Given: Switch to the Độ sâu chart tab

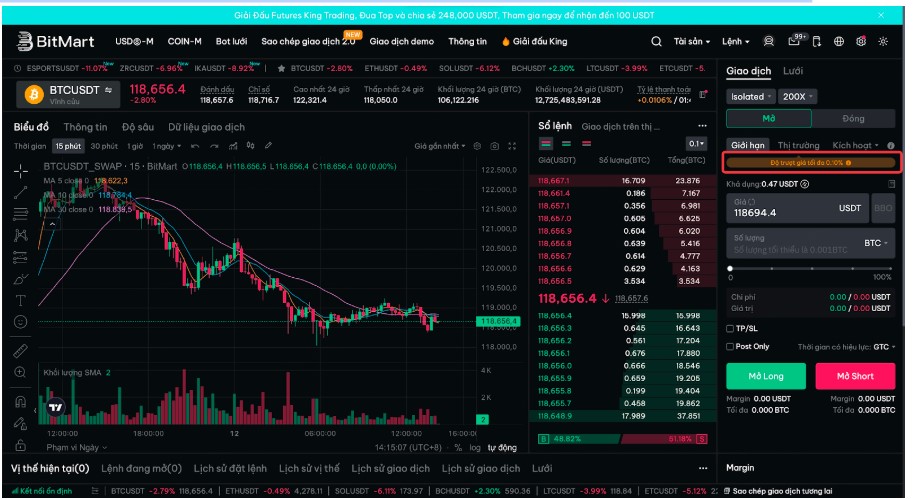Looking at the screenshot, I should [x=138, y=127].
